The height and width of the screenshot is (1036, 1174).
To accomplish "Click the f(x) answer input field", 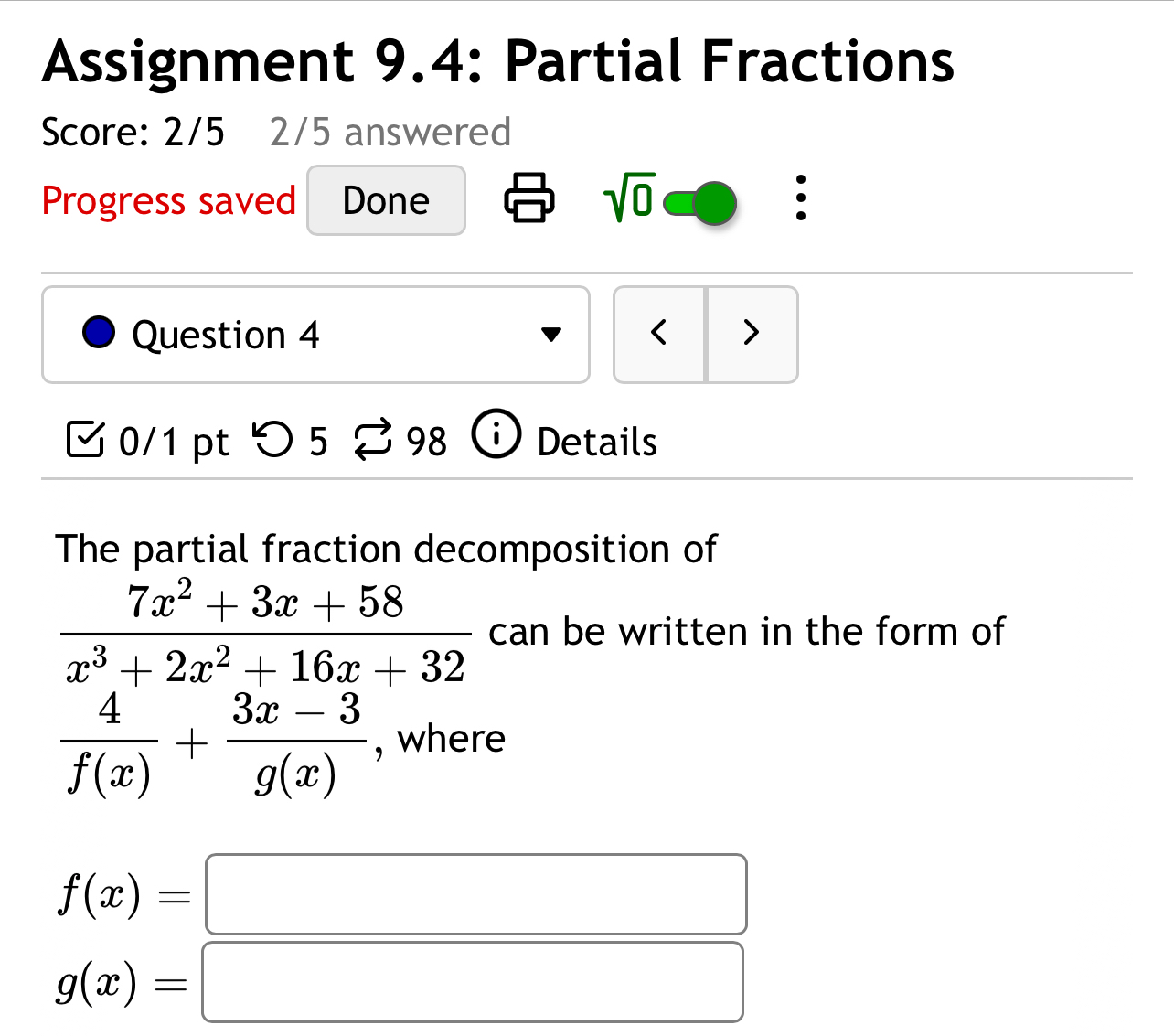I will pyautogui.click(x=475, y=894).
